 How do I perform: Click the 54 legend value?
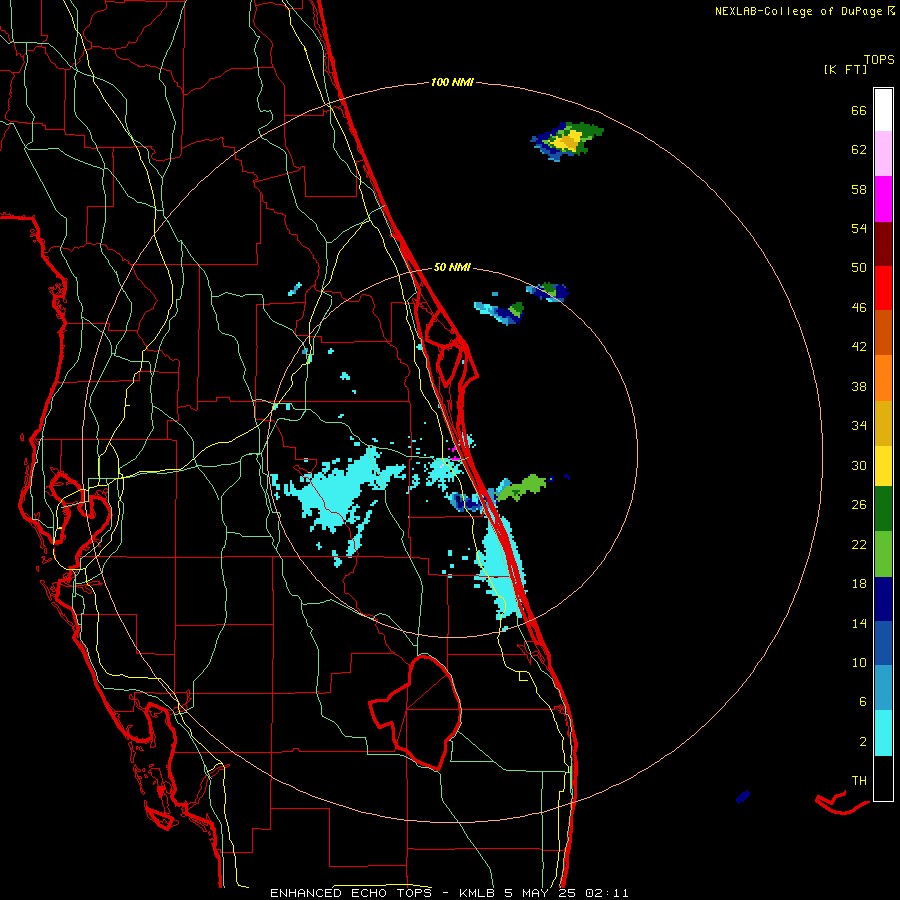click(x=859, y=228)
